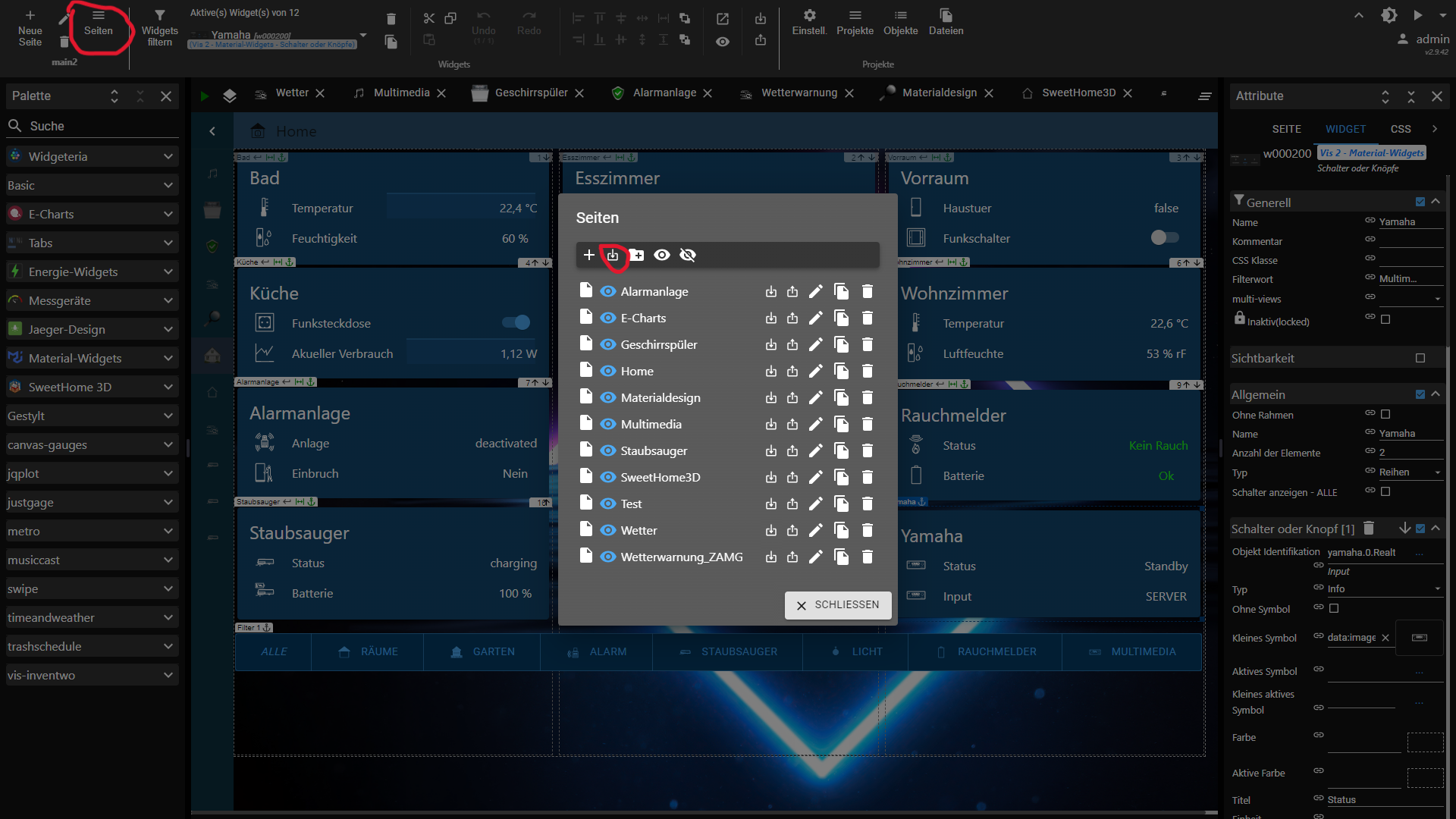Image resolution: width=1456 pixels, height=819 pixels.
Task: Click the add folder icon in Seiten dialog
Action: coord(637,256)
